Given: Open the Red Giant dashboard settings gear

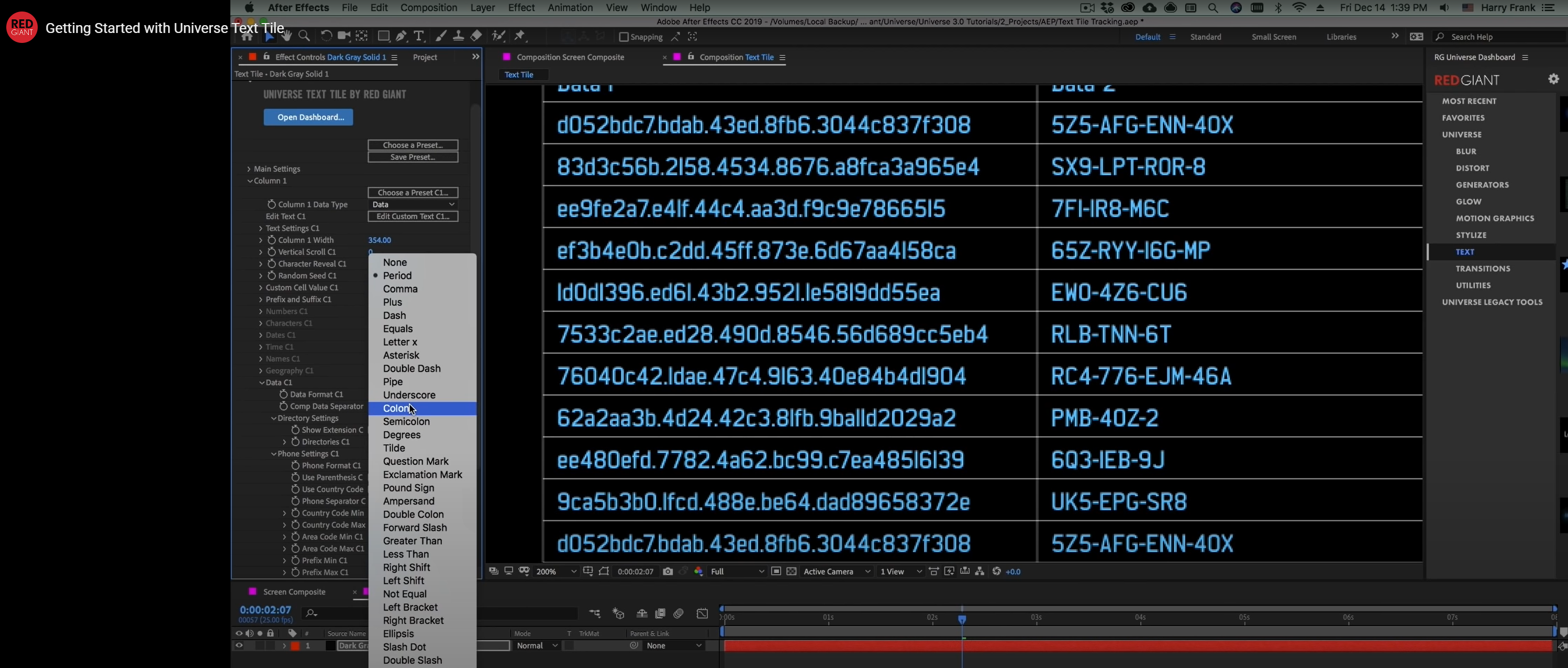Looking at the screenshot, I should (1553, 79).
